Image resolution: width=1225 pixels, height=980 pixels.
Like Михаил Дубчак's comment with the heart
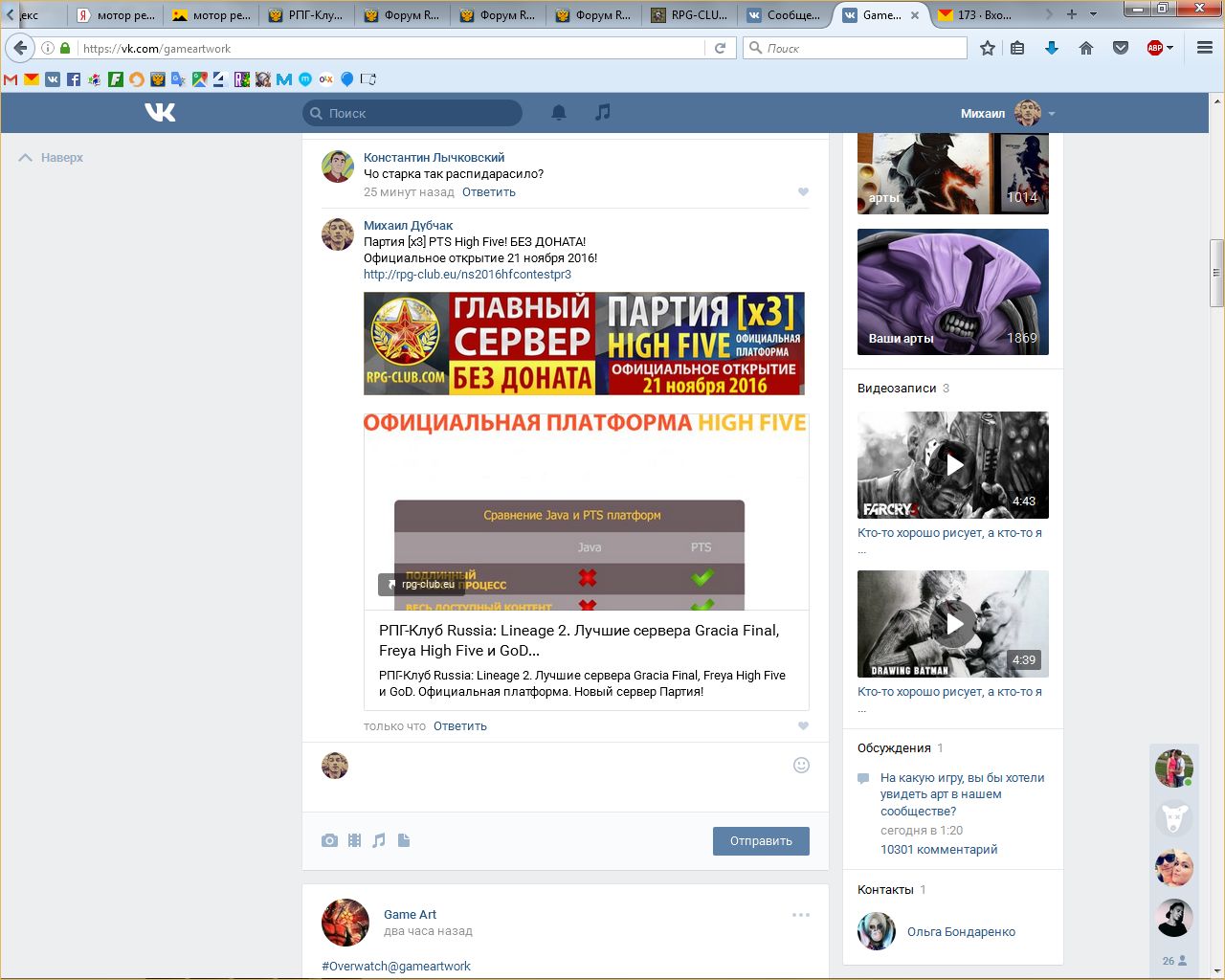pyautogui.click(x=803, y=726)
